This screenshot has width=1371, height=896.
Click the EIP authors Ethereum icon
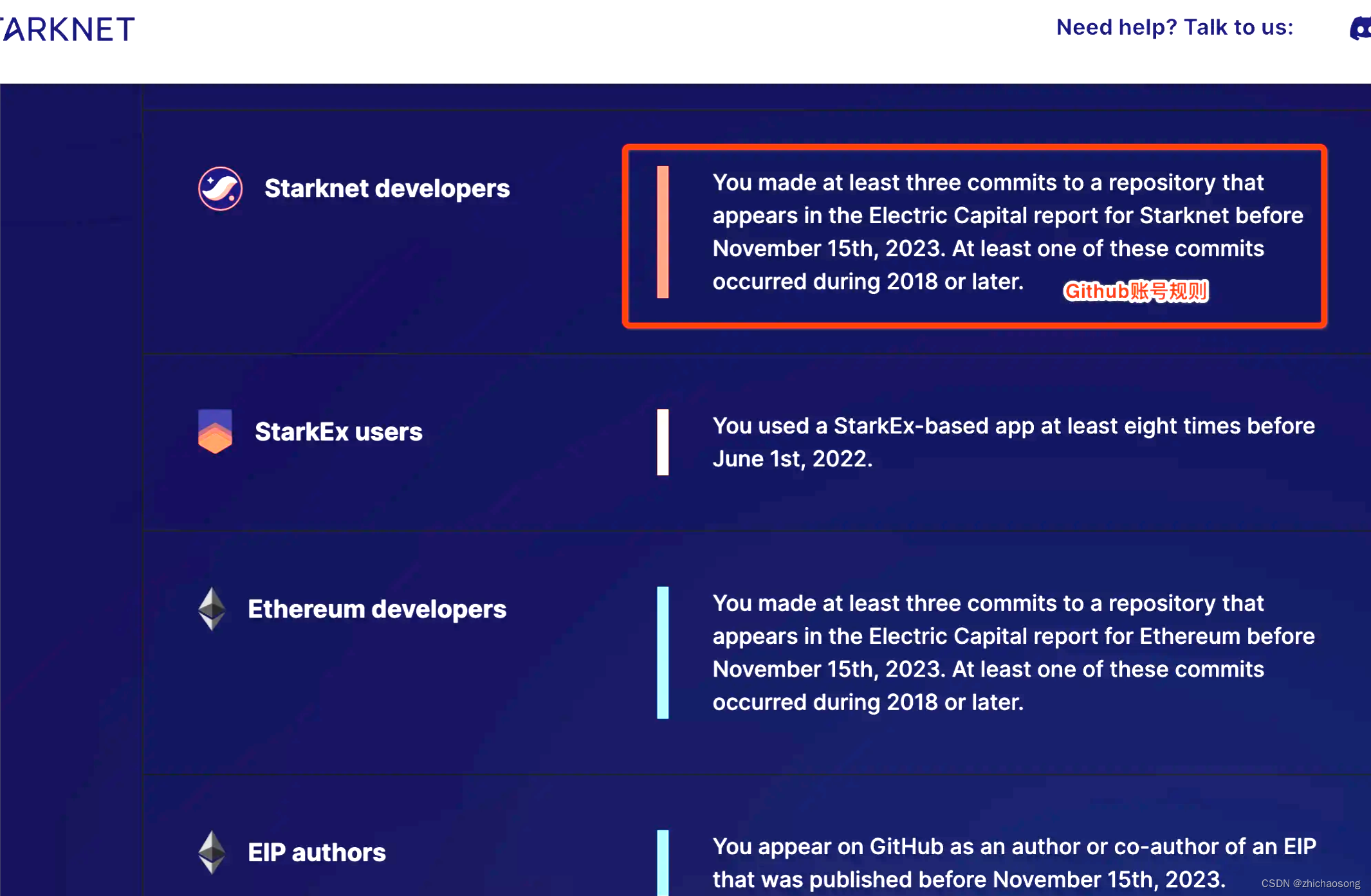point(212,852)
